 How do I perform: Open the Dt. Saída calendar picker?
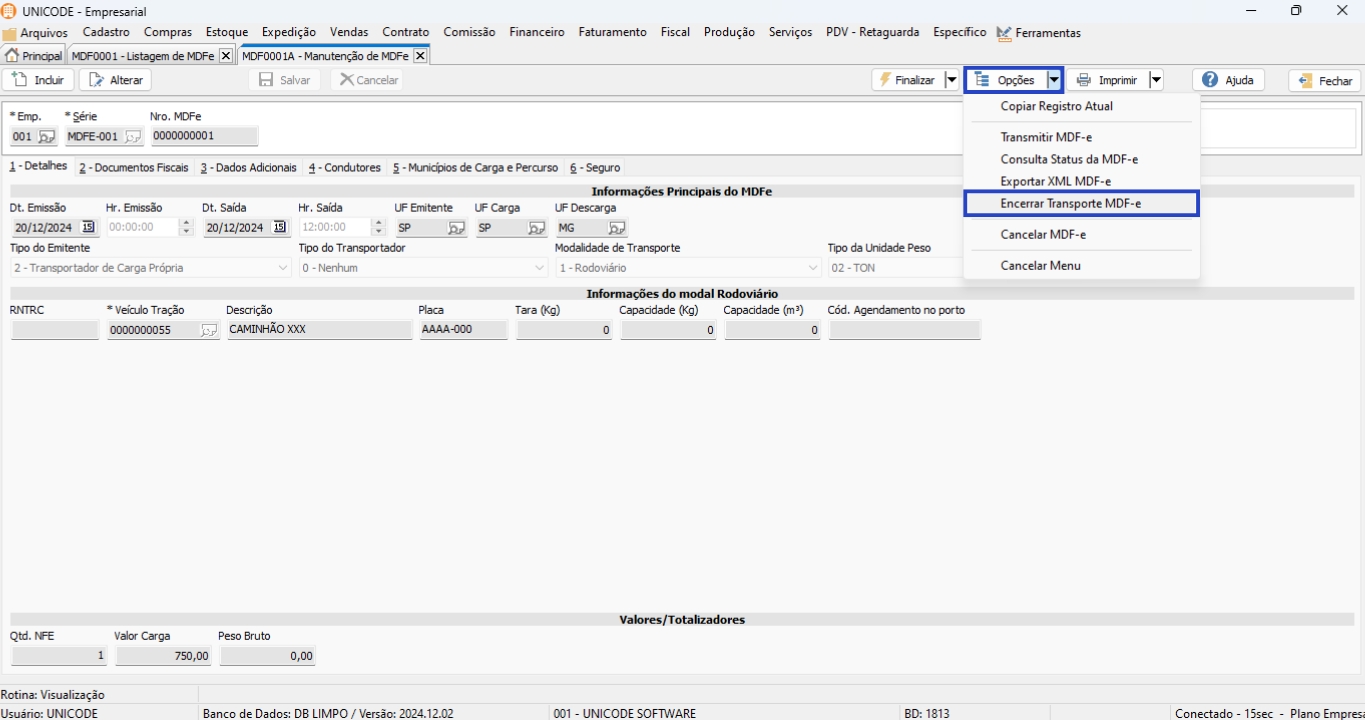pyautogui.click(x=280, y=228)
